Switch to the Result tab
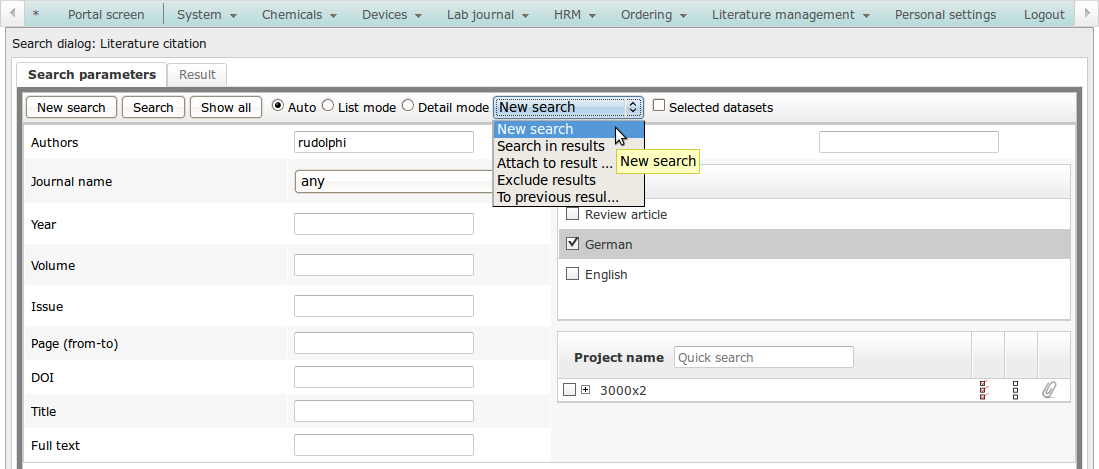 click(197, 74)
